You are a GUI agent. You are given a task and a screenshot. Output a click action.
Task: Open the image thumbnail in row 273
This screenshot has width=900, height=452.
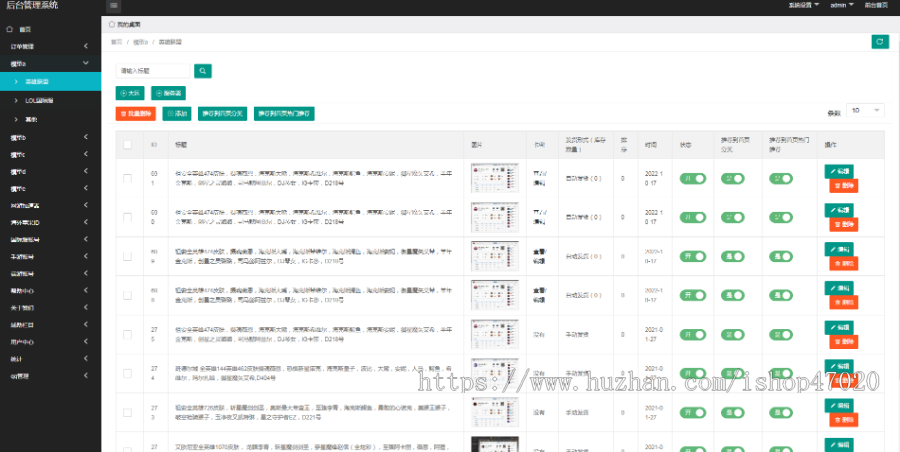[495, 412]
